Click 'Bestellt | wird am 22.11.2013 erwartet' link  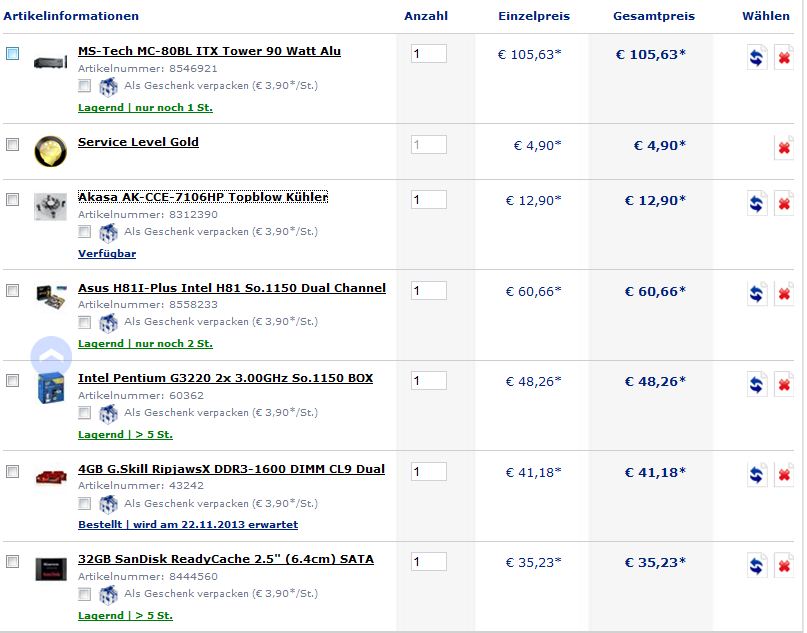[188, 525]
